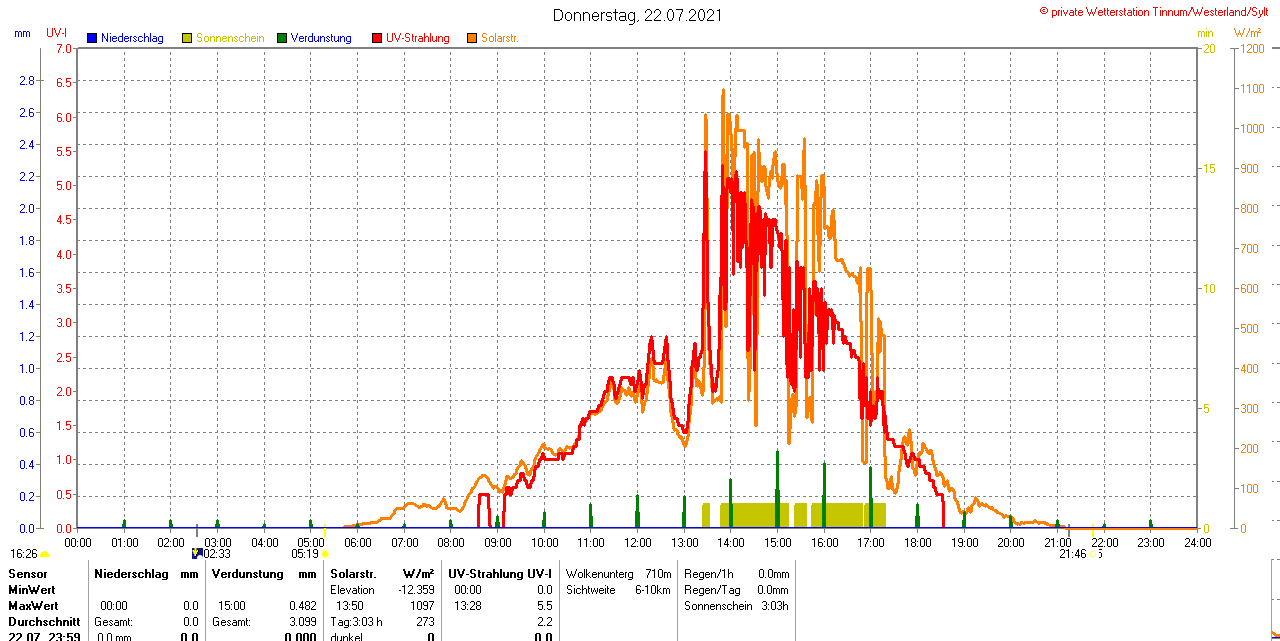Viewport: 1280px width, 641px height.
Task: Click the Solarstr. column header in table
Action: pyautogui.click(x=352, y=574)
